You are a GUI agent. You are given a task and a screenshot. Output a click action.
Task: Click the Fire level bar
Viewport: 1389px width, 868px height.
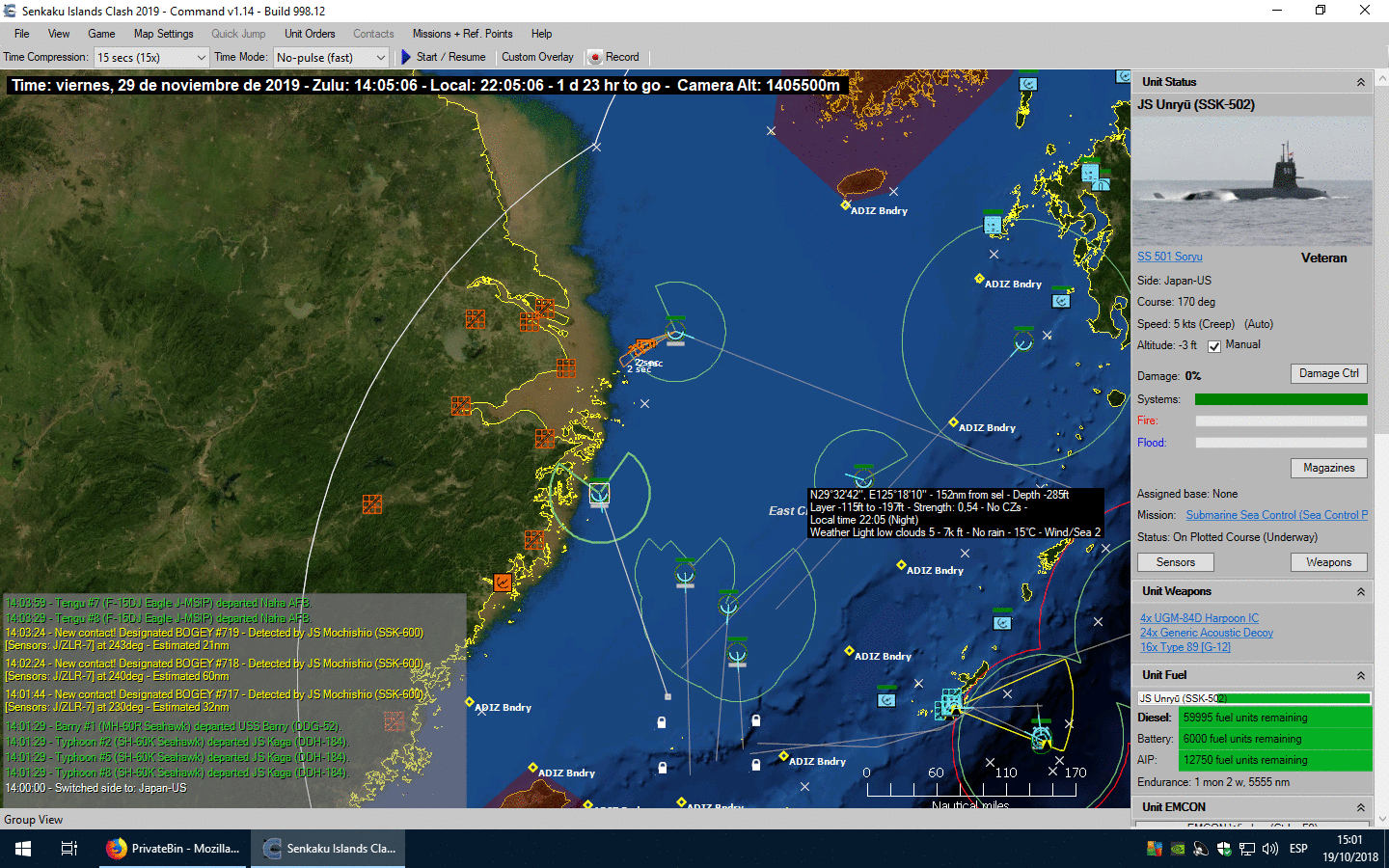tap(1281, 420)
